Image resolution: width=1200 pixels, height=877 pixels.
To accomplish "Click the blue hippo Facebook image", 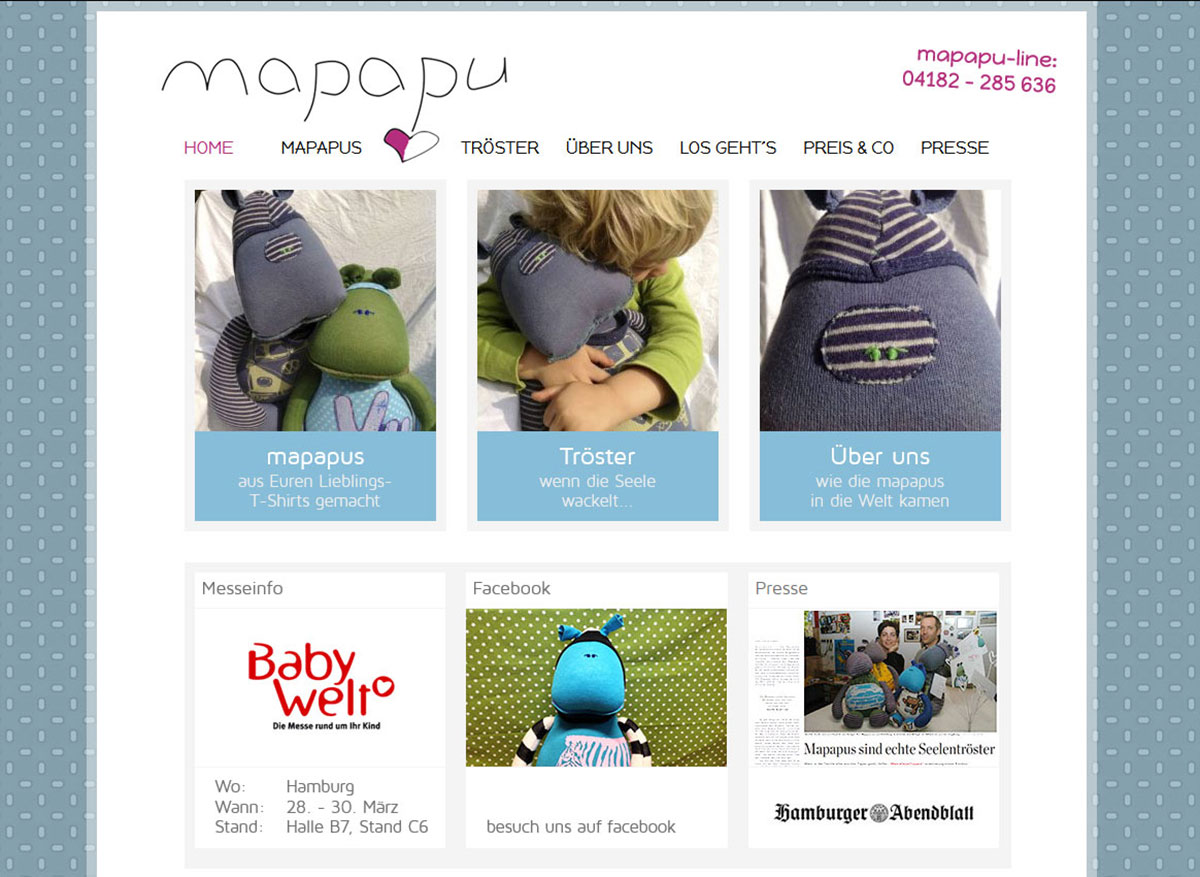I will (596, 688).
